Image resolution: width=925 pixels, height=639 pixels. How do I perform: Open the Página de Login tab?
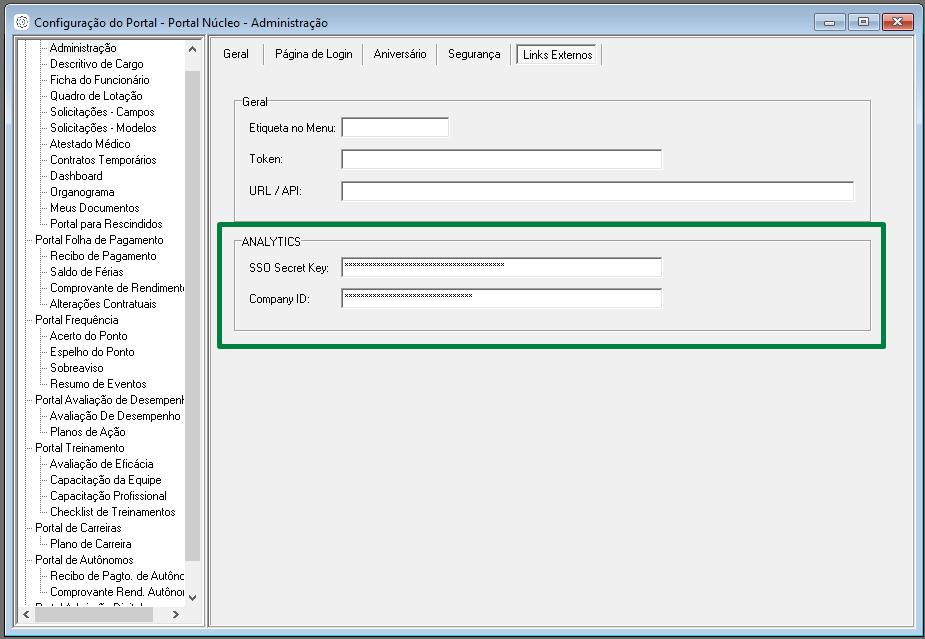313,54
